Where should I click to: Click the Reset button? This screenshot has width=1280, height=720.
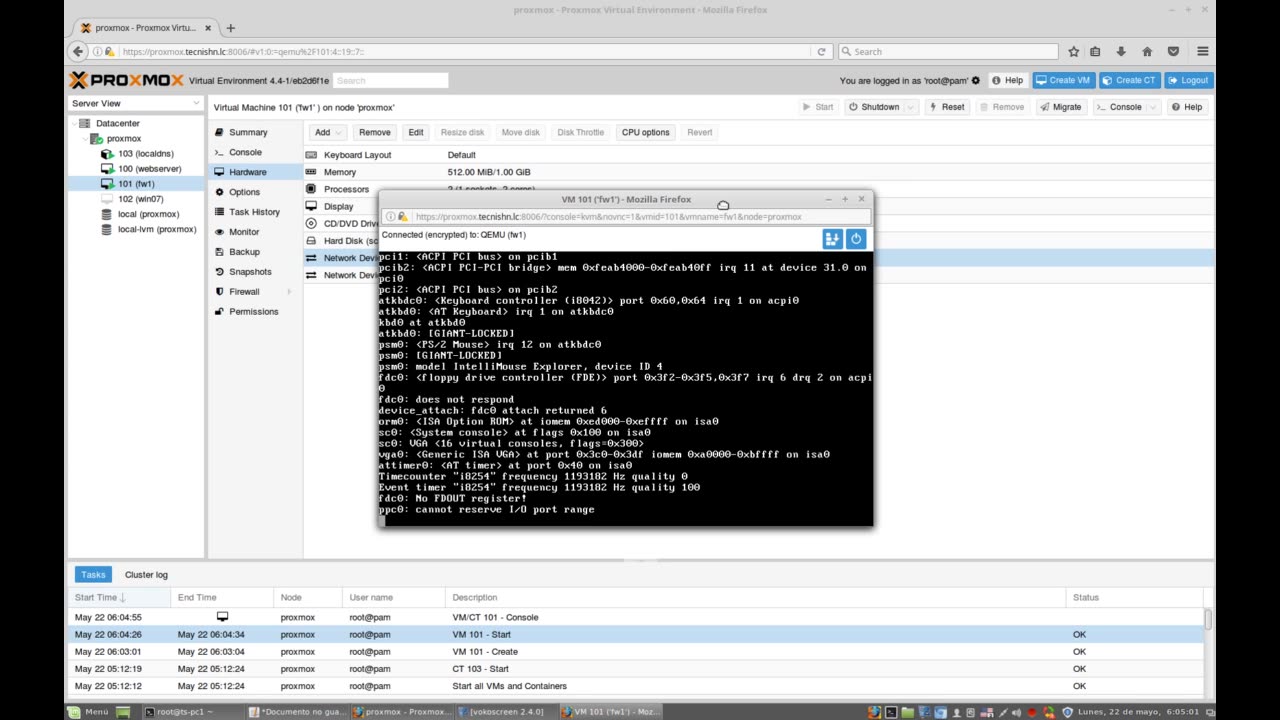point(946,107)
